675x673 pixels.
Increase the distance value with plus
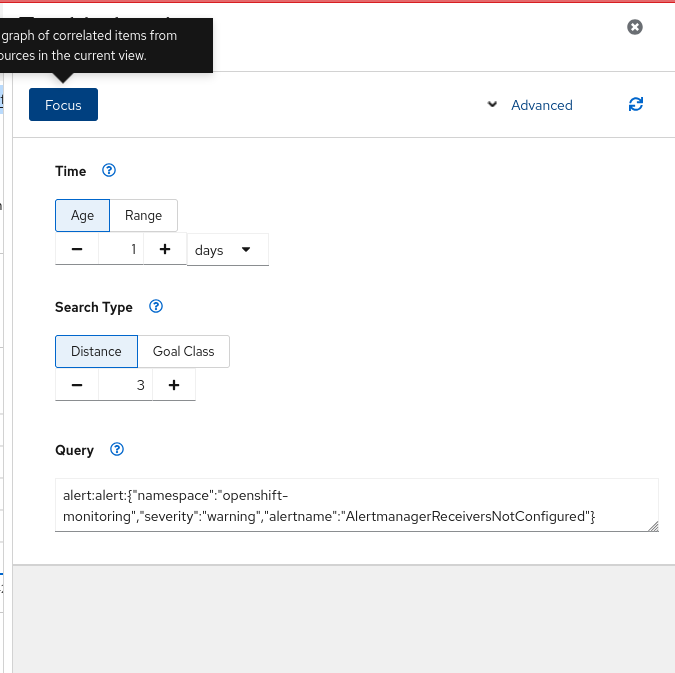pos(174,385)
